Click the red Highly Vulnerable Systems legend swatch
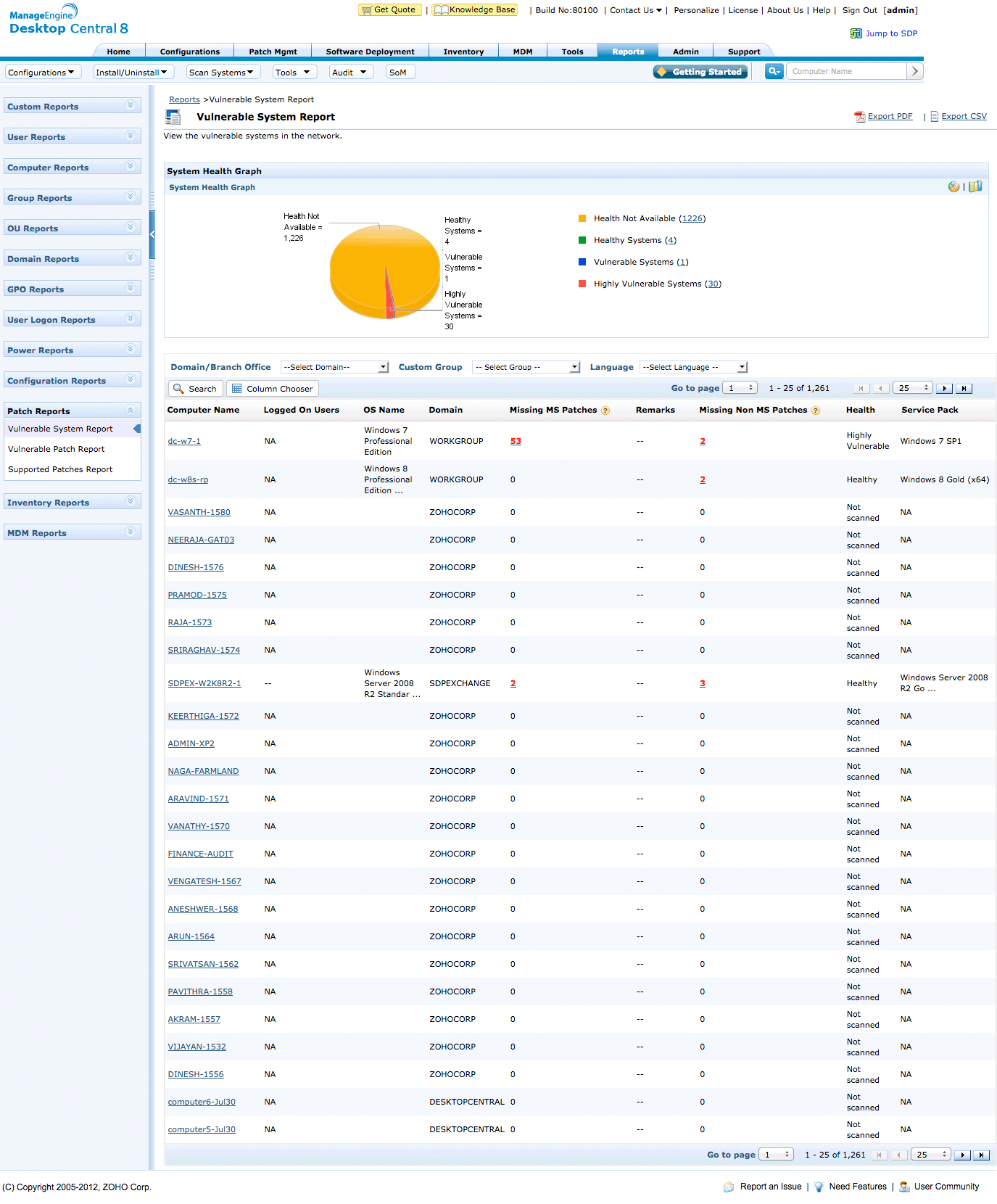This screenshot has width=997, height=1204. (x=582, y=284)
